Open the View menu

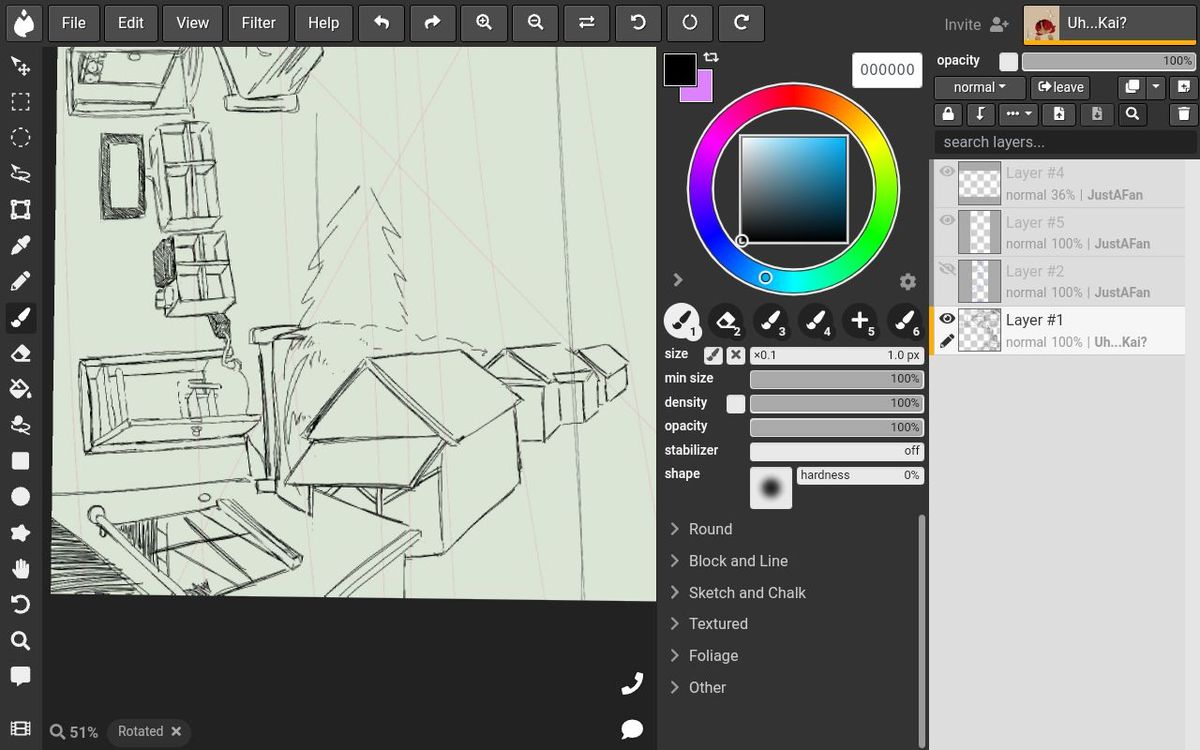tap(193, 22)
